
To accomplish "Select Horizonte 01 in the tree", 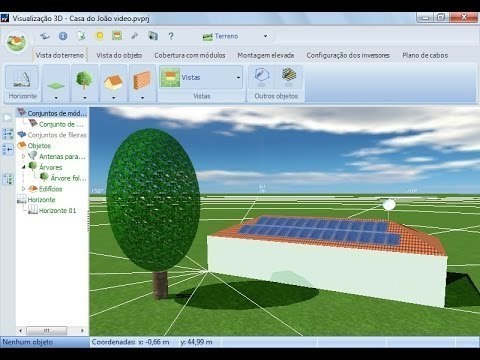I will pos(57,211).
